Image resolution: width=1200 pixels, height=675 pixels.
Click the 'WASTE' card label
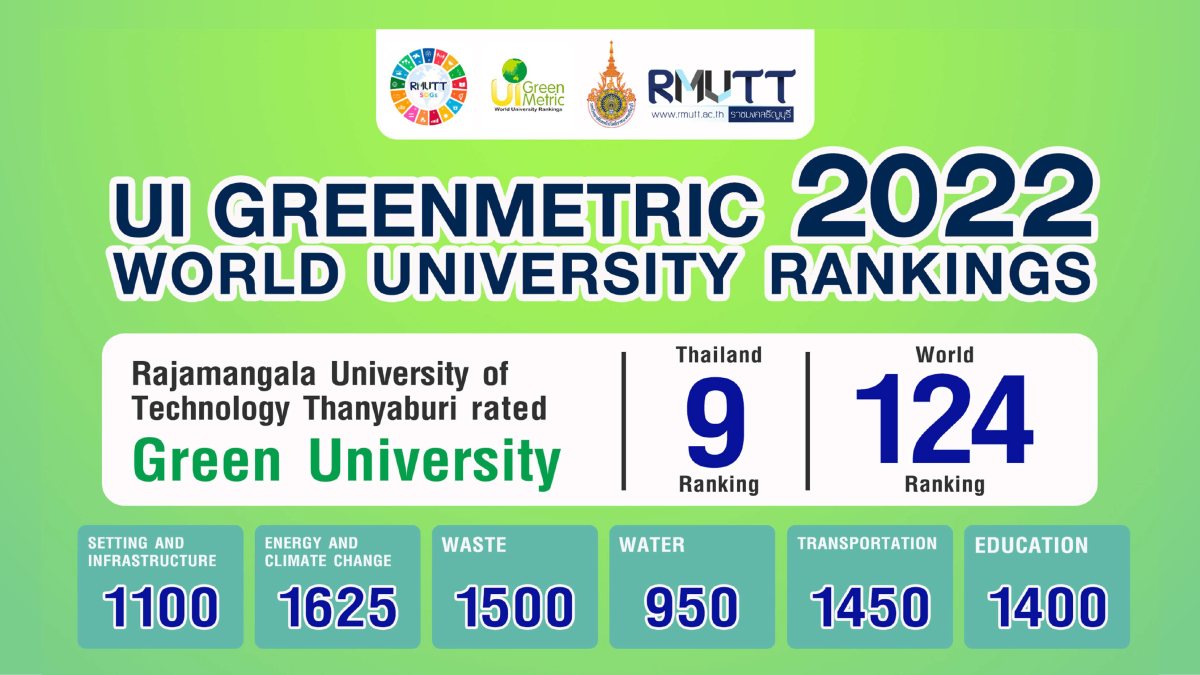click(x=474, y=546)
